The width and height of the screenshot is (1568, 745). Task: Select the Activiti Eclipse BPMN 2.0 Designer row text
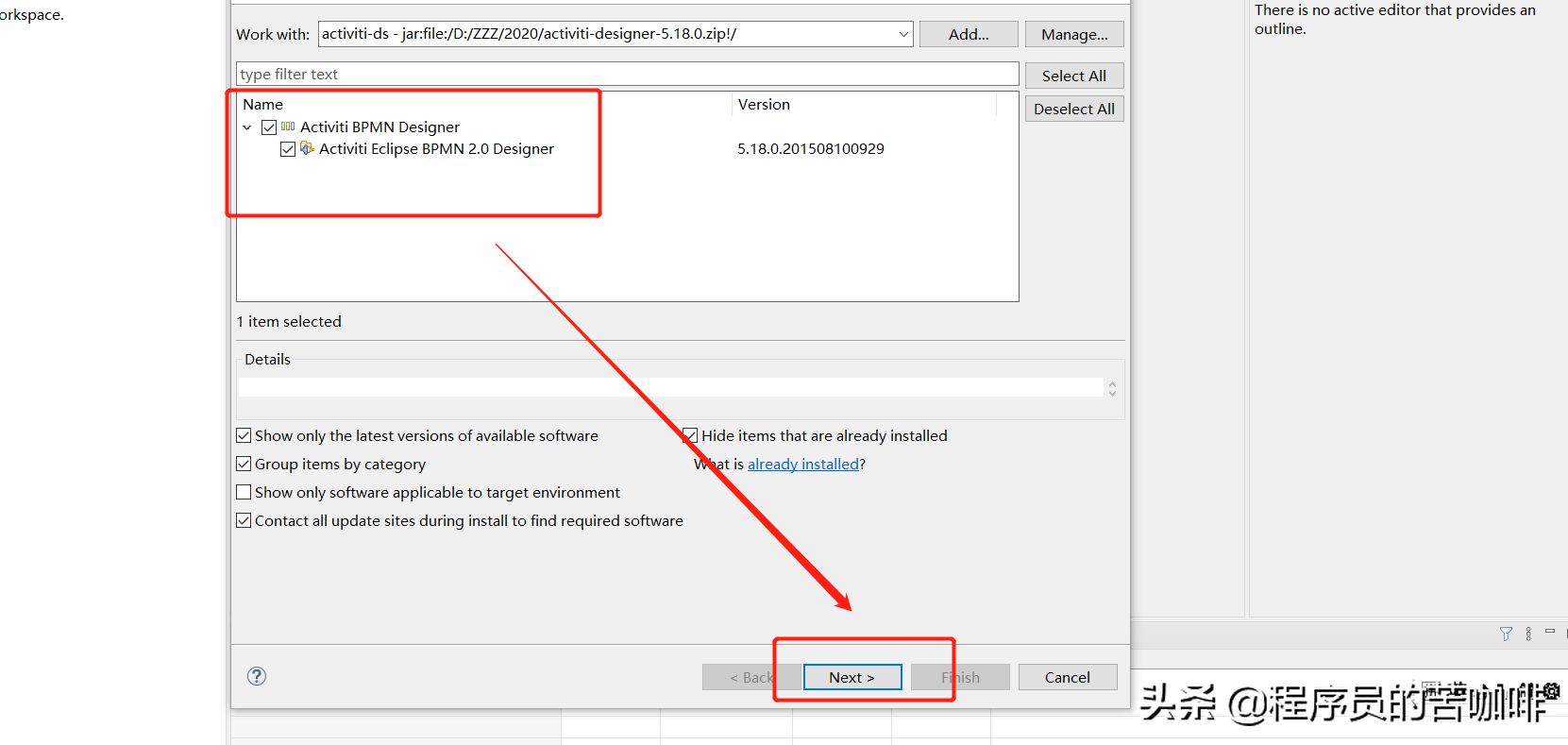(436, 149)
